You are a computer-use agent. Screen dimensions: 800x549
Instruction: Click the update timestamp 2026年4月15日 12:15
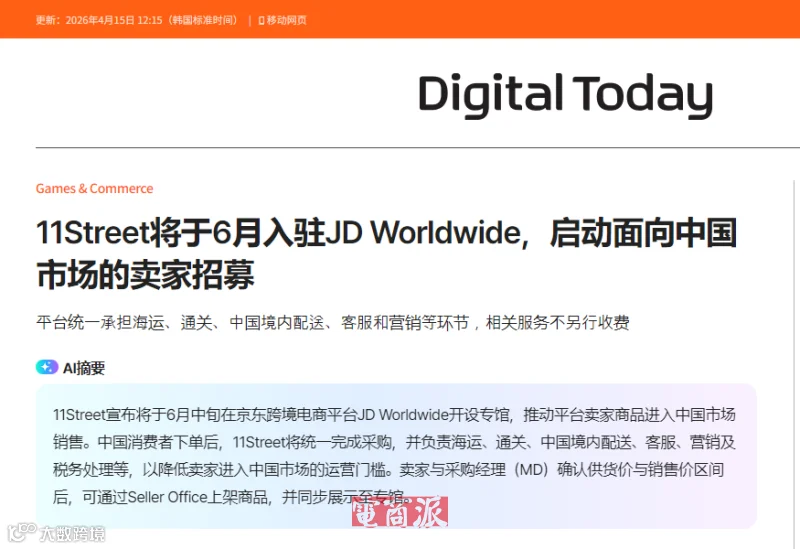[x=114, y=20]
